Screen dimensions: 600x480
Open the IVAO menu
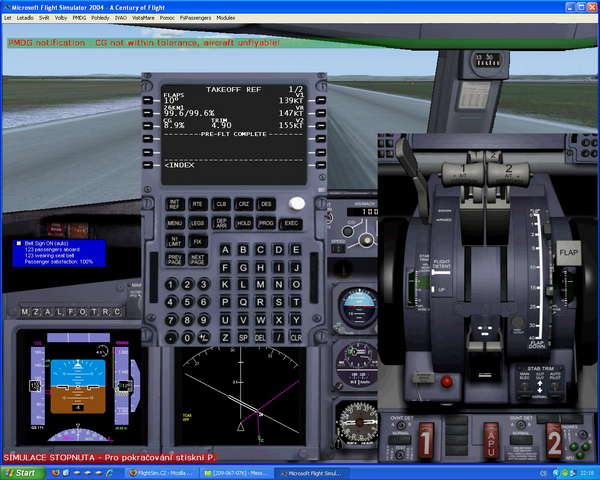point(121,18)
